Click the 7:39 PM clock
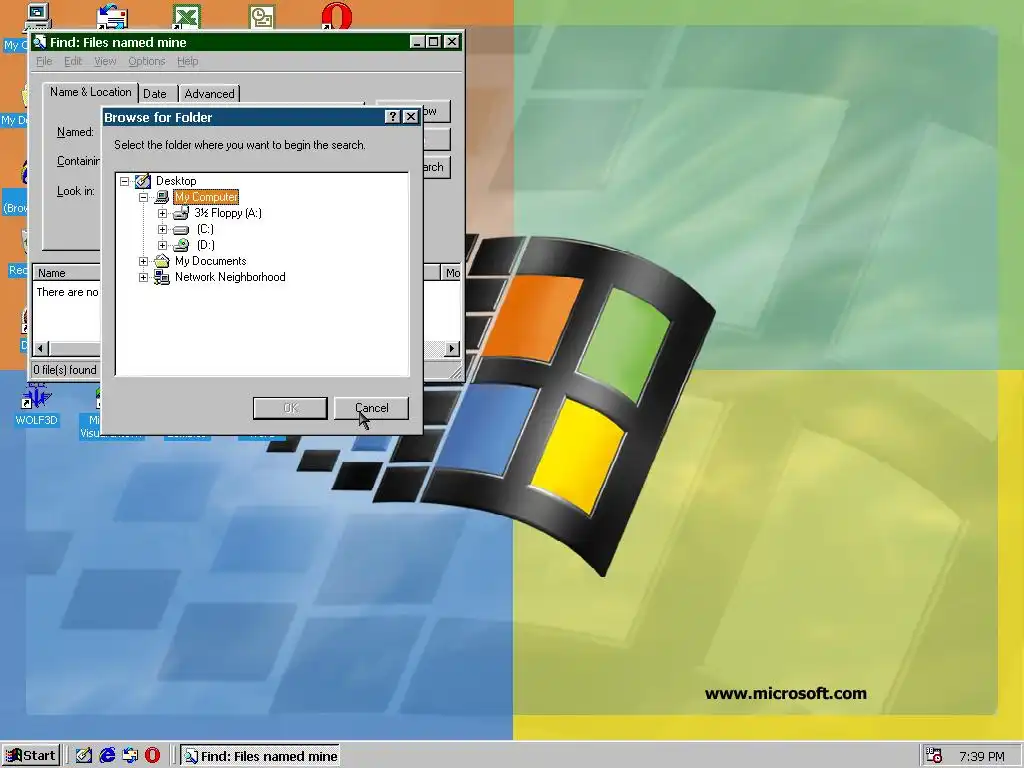The image size is (1024, 768). pos(982,756)
